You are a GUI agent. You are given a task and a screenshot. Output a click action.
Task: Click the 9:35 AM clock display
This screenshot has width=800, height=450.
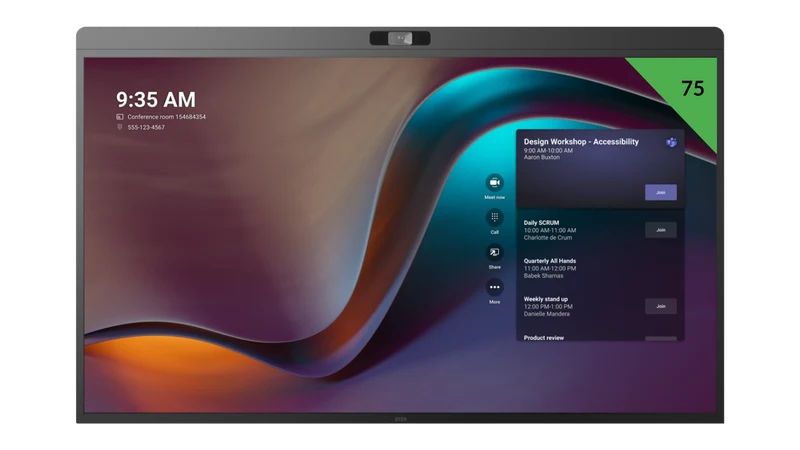[156, 99]
